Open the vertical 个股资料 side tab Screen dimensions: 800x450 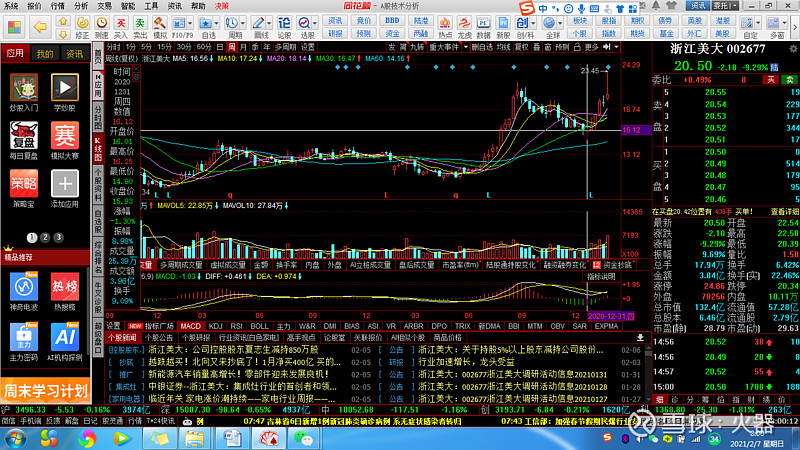click(x=98, y=185)
